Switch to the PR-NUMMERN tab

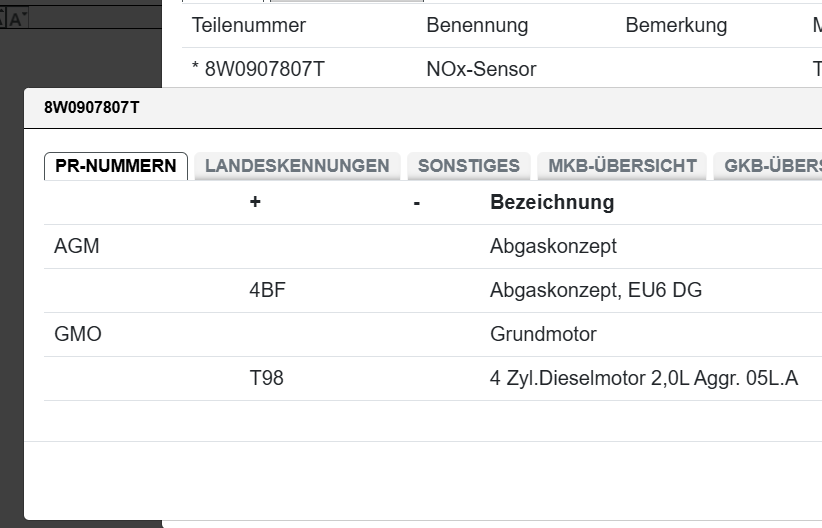[x=115, y=166]
